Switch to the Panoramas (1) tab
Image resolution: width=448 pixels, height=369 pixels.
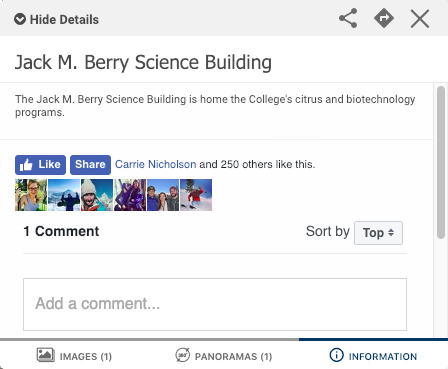[x=224, y=356]
